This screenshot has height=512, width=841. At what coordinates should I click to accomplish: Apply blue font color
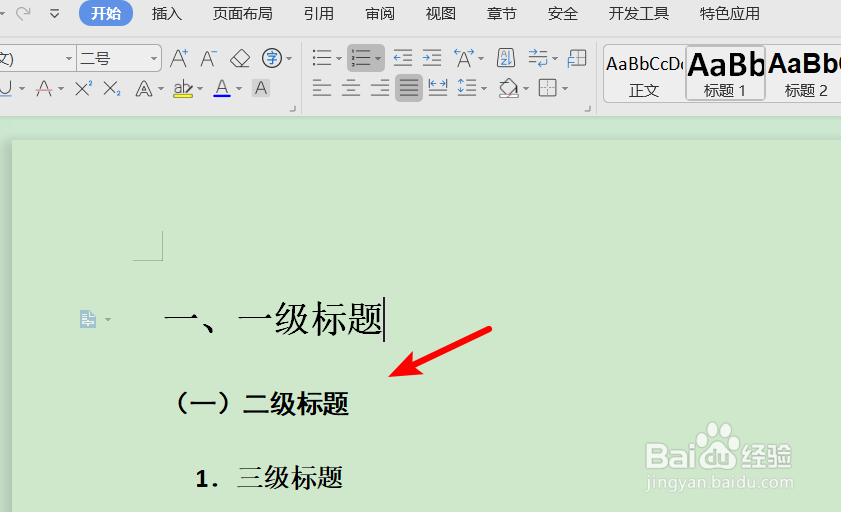(x=222, y=88)
